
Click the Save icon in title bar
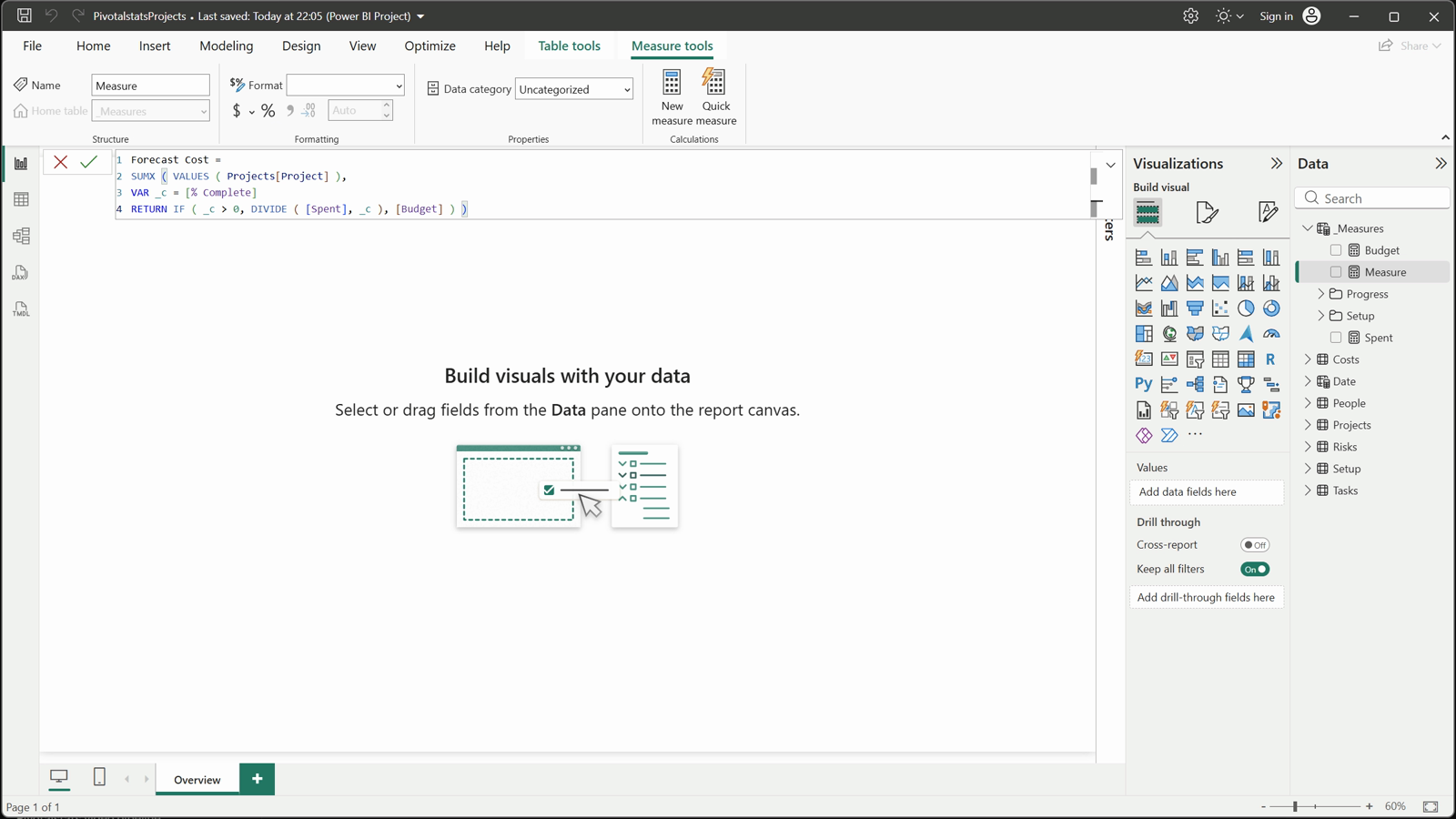pos(24,15)
